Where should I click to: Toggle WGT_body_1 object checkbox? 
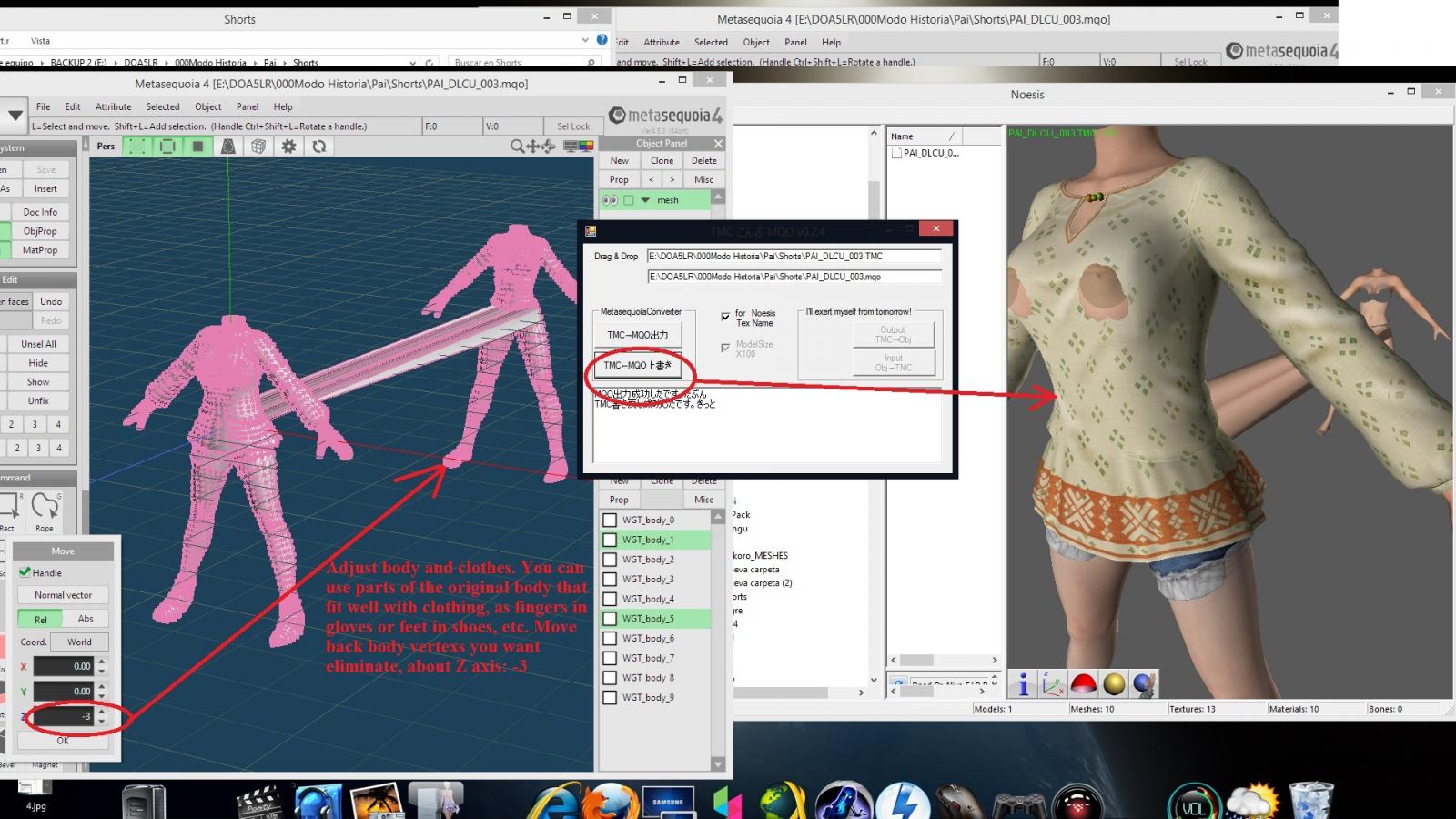point(610,540)
